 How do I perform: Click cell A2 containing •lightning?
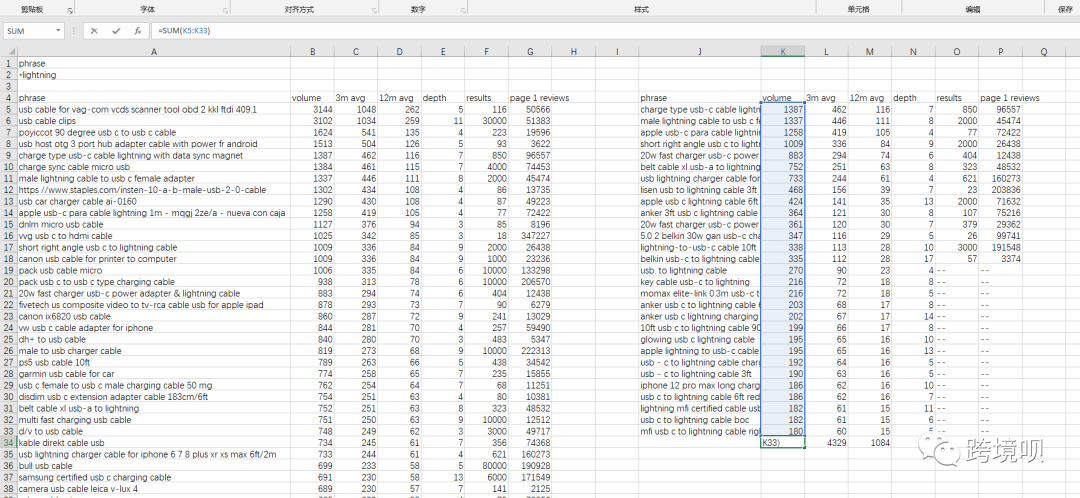pos(154,75)
